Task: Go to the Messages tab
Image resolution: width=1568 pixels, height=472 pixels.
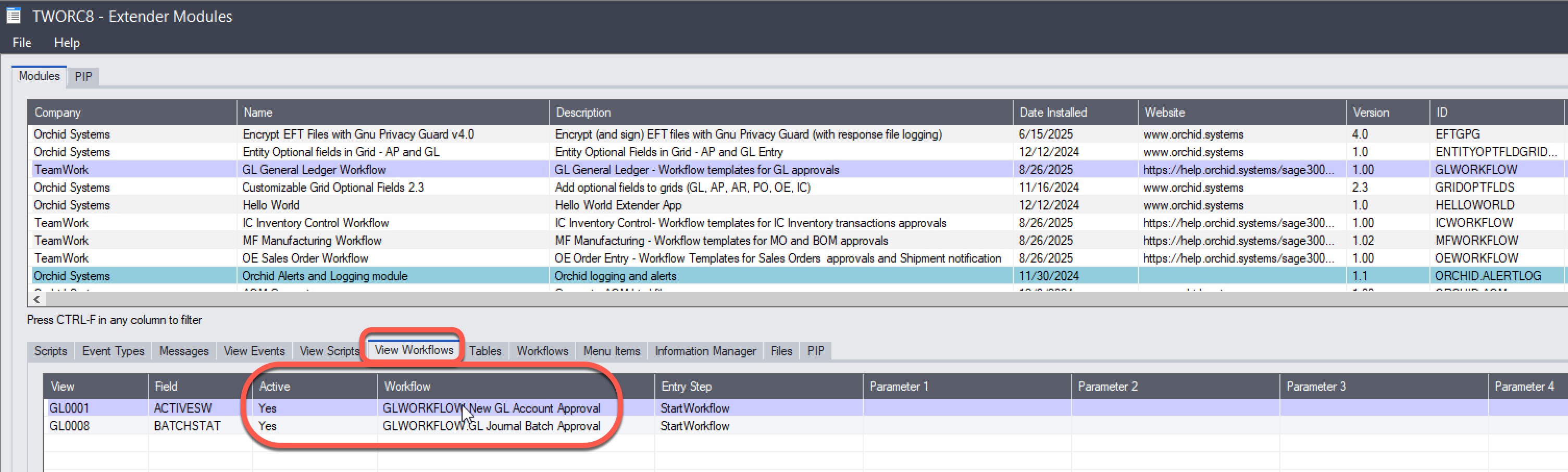Action: [184, 352]
